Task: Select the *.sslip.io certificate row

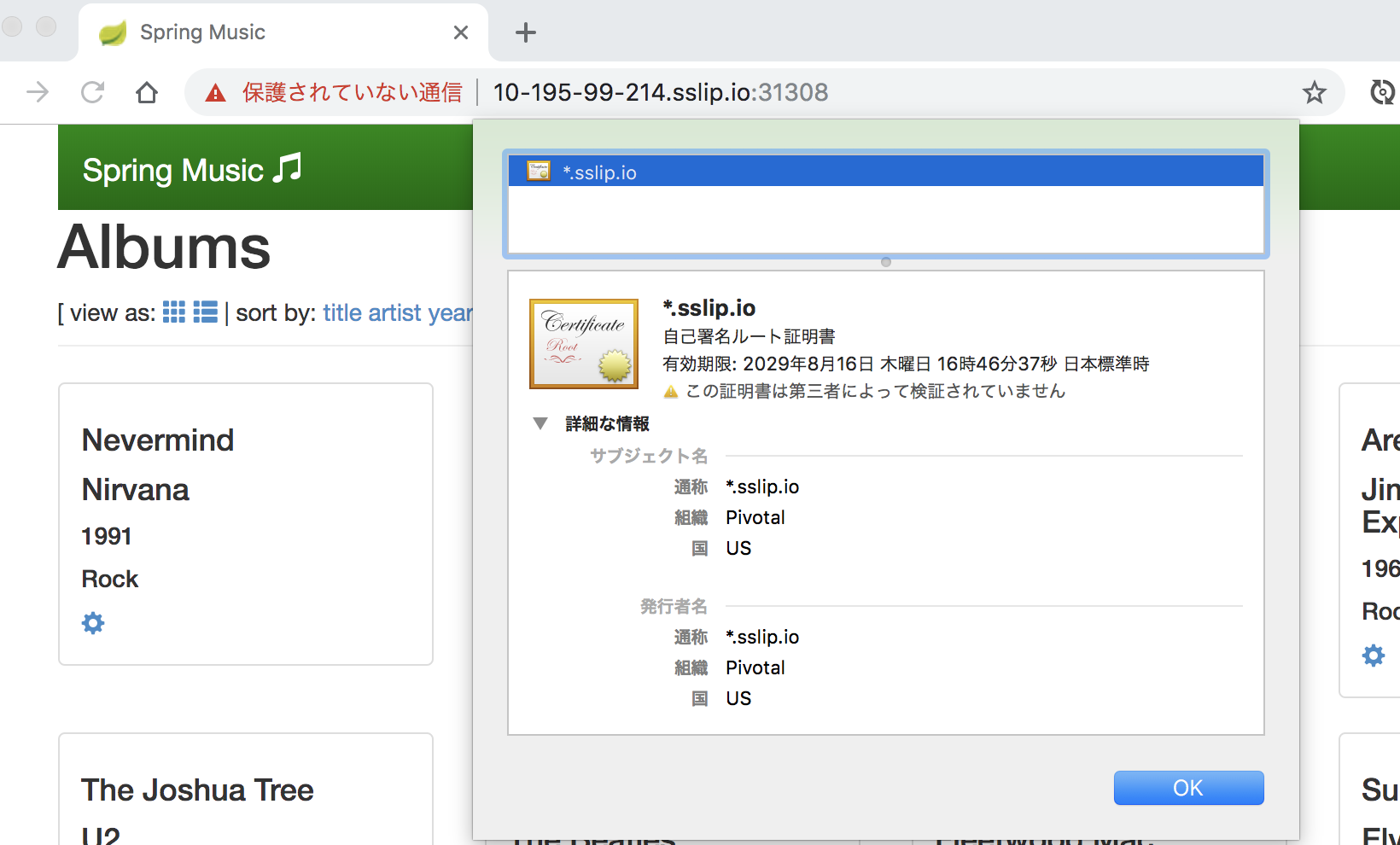Action: point(886,172)
